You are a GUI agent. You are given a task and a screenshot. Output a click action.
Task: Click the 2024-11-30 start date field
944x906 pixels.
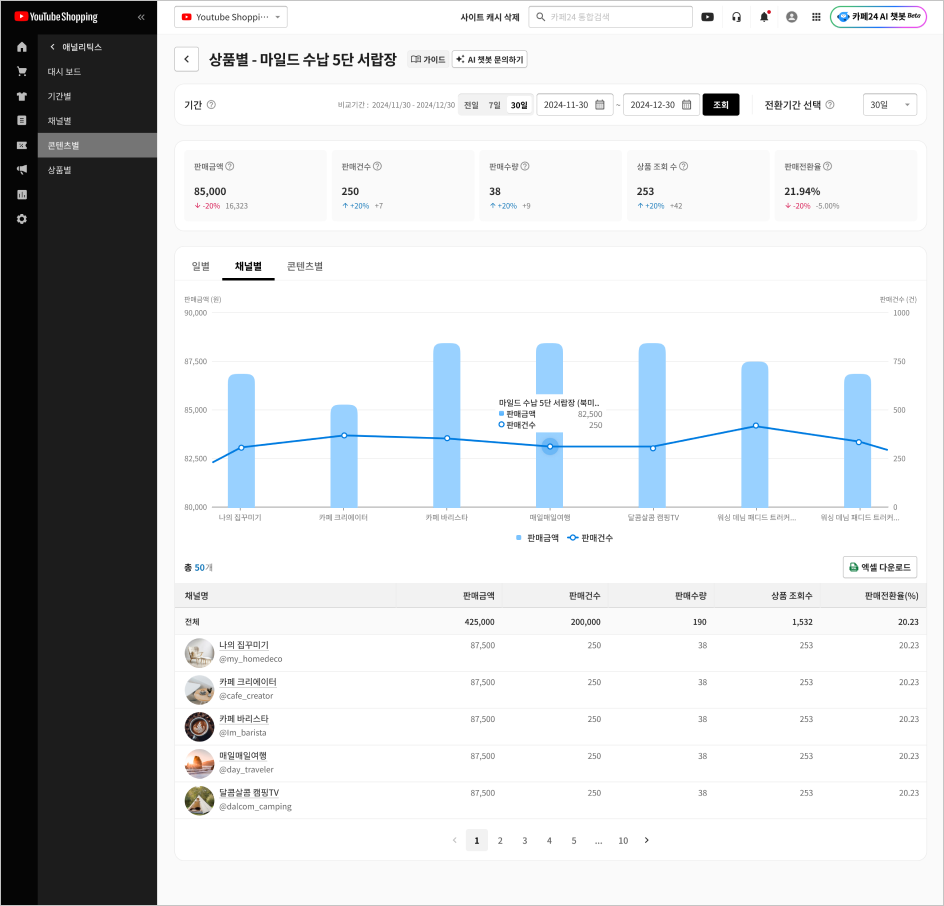coord(574,105)
